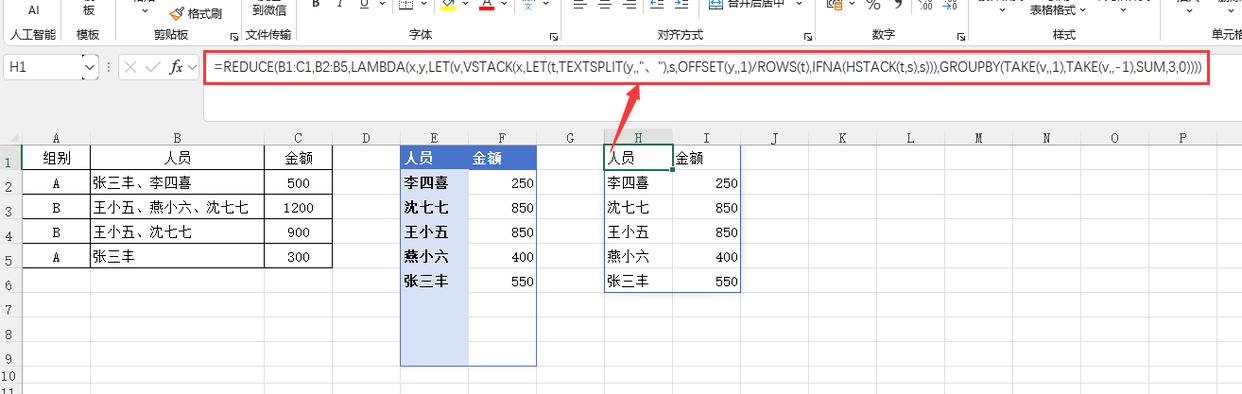Open the 数字 group dialog launcher
Viewport: 1242px width, 394px height.
click(960, 36)
